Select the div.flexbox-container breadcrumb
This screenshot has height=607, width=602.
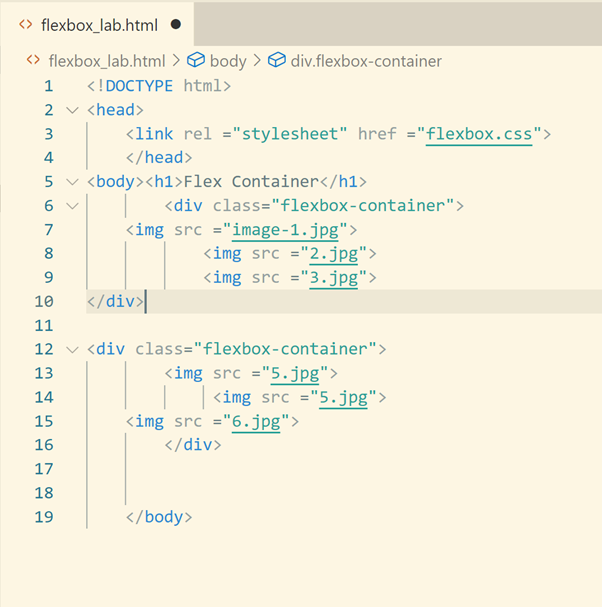click(366, 61)
